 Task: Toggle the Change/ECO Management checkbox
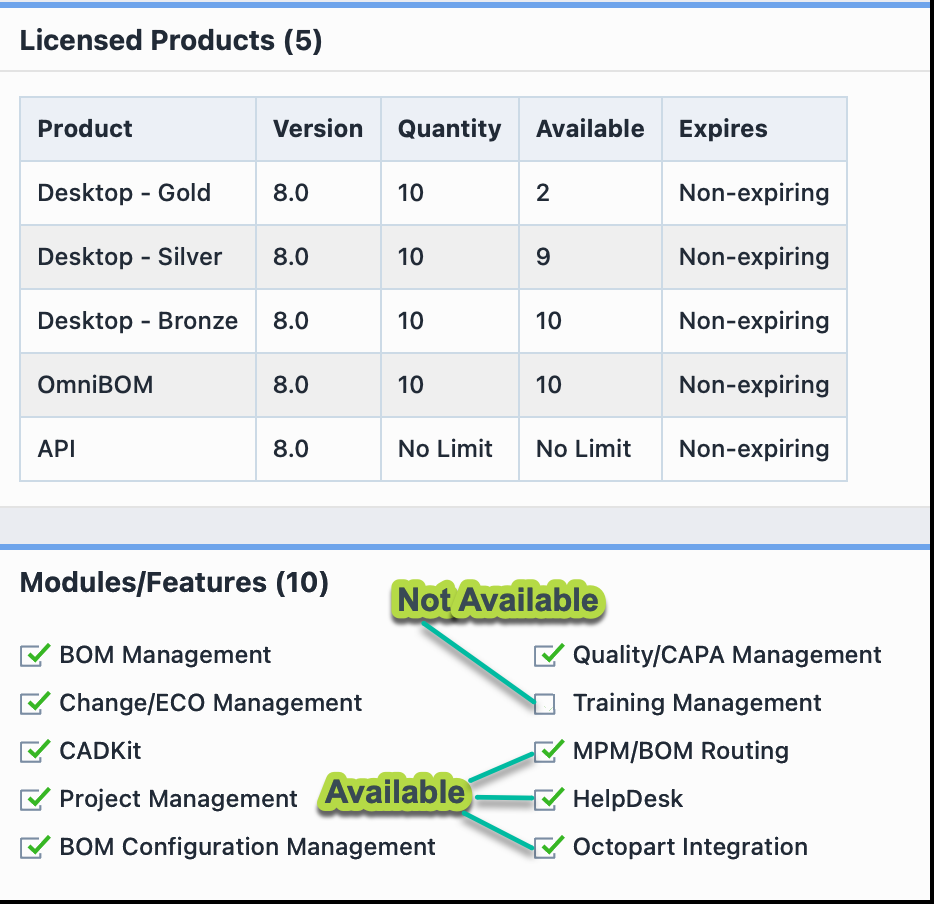pos(33,703)
